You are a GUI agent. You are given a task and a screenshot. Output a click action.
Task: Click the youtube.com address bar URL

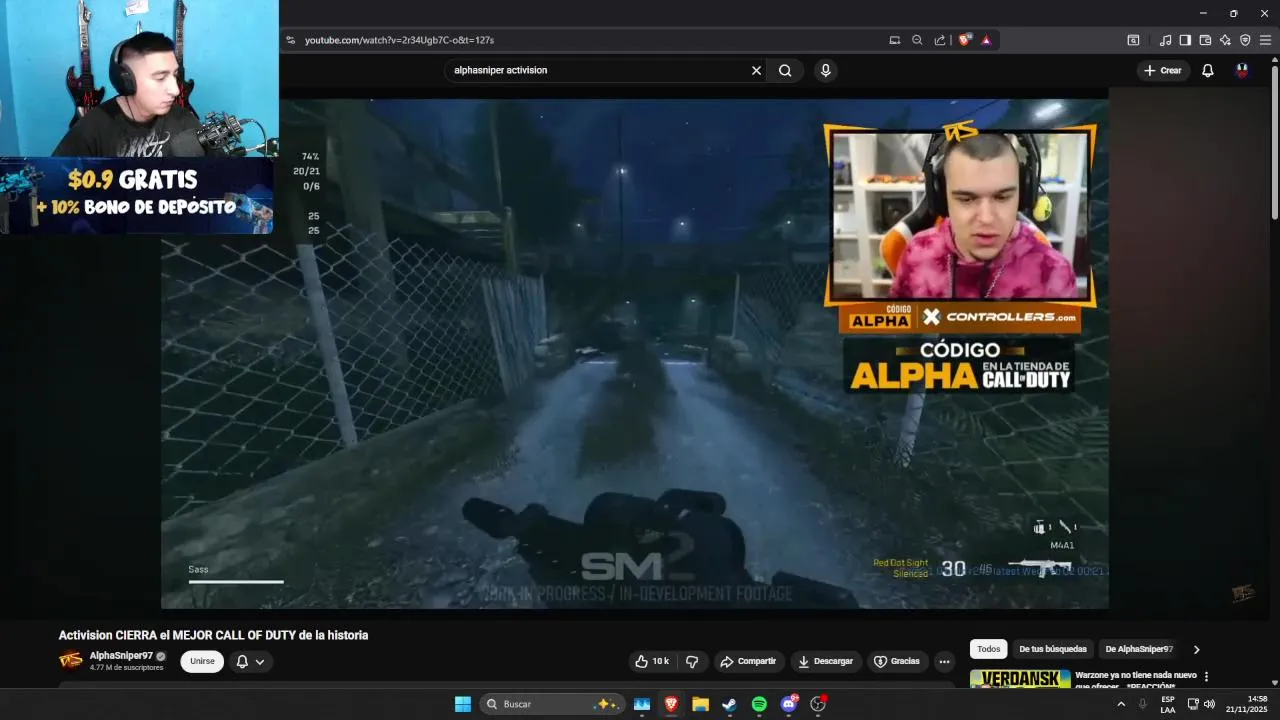click(x=399, y=40)
